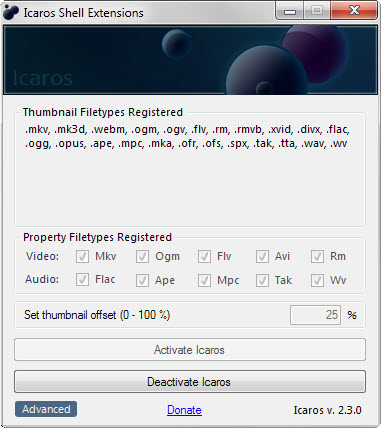Toggle the Mkv video checkbox
Viewport: 381px width, 428px height.
point(82,257)
